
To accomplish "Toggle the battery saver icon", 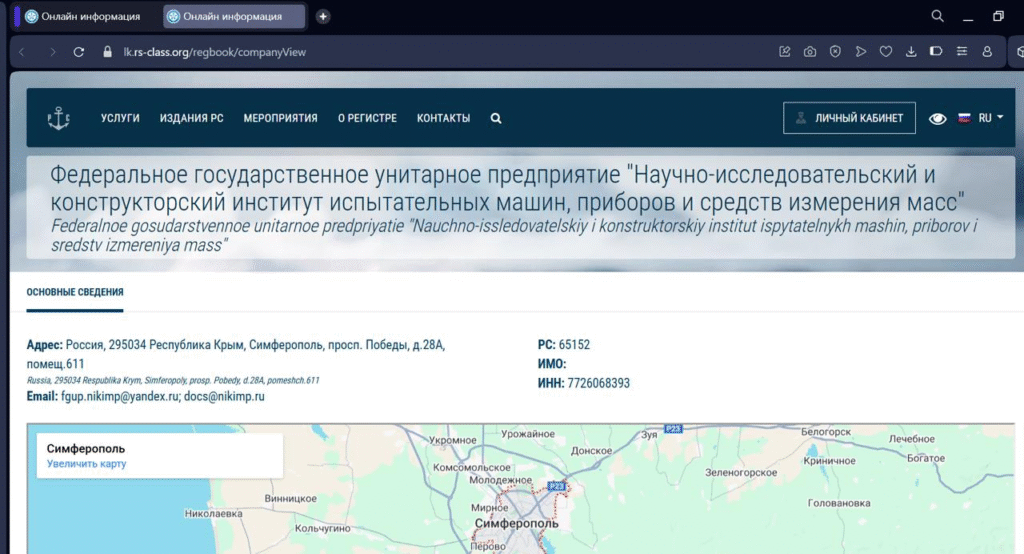I will [936, 52].
